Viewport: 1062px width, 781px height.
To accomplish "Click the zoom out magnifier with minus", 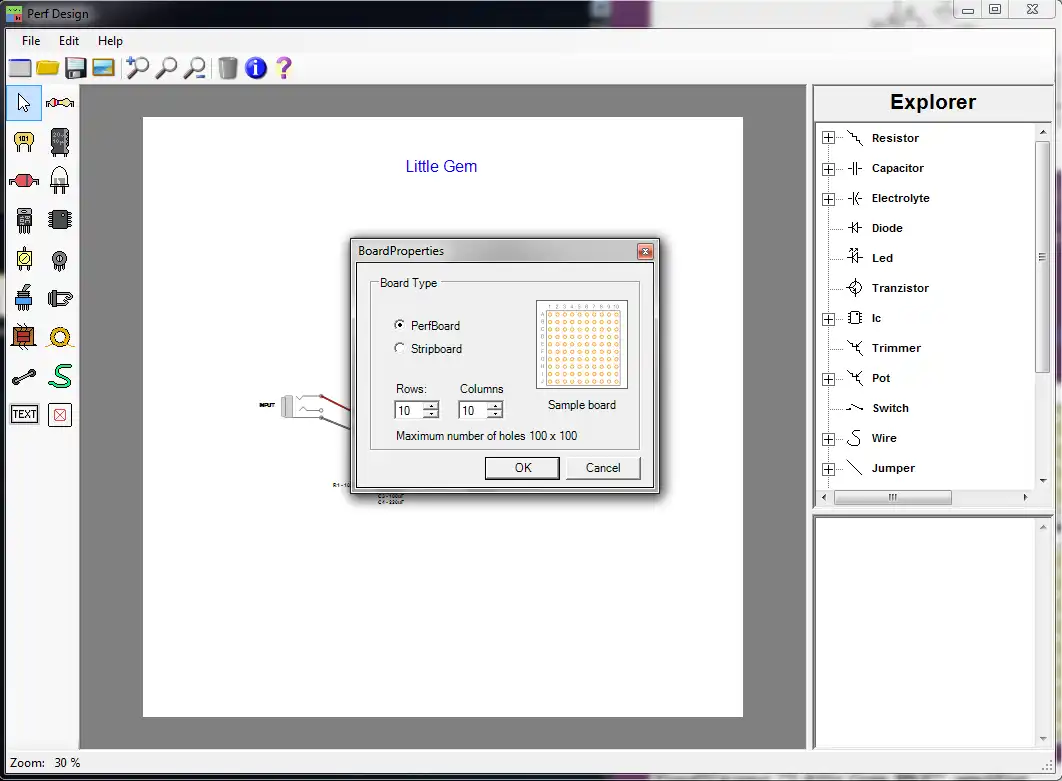I will [194, 68].
